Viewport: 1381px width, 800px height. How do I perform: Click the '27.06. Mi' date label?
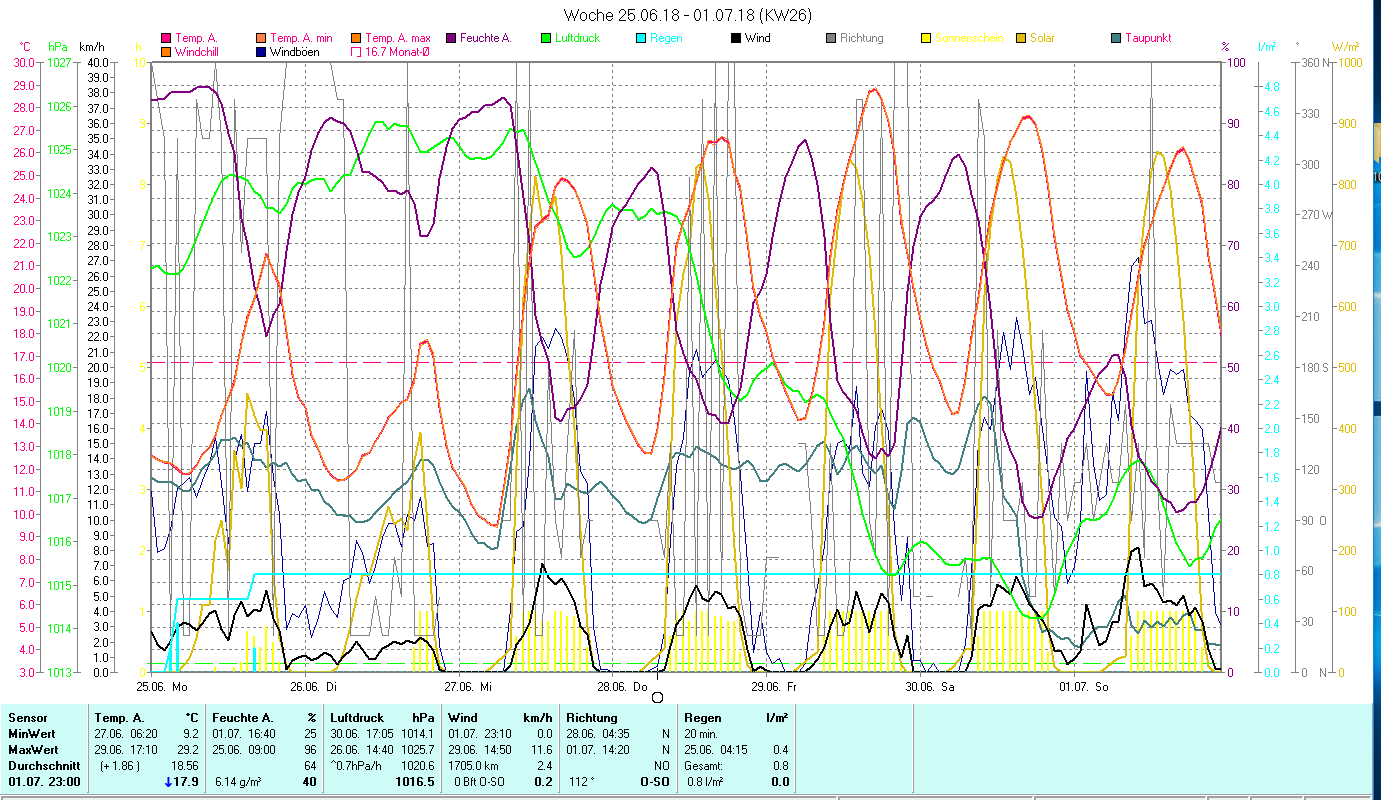pos(468,687)
